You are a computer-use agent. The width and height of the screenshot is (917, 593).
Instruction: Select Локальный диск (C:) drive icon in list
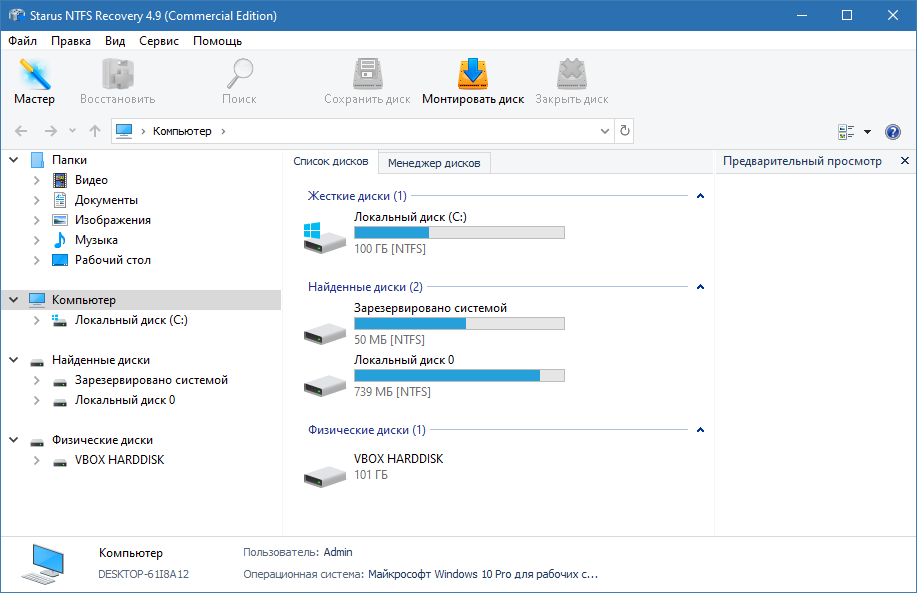tap(325, 237)
